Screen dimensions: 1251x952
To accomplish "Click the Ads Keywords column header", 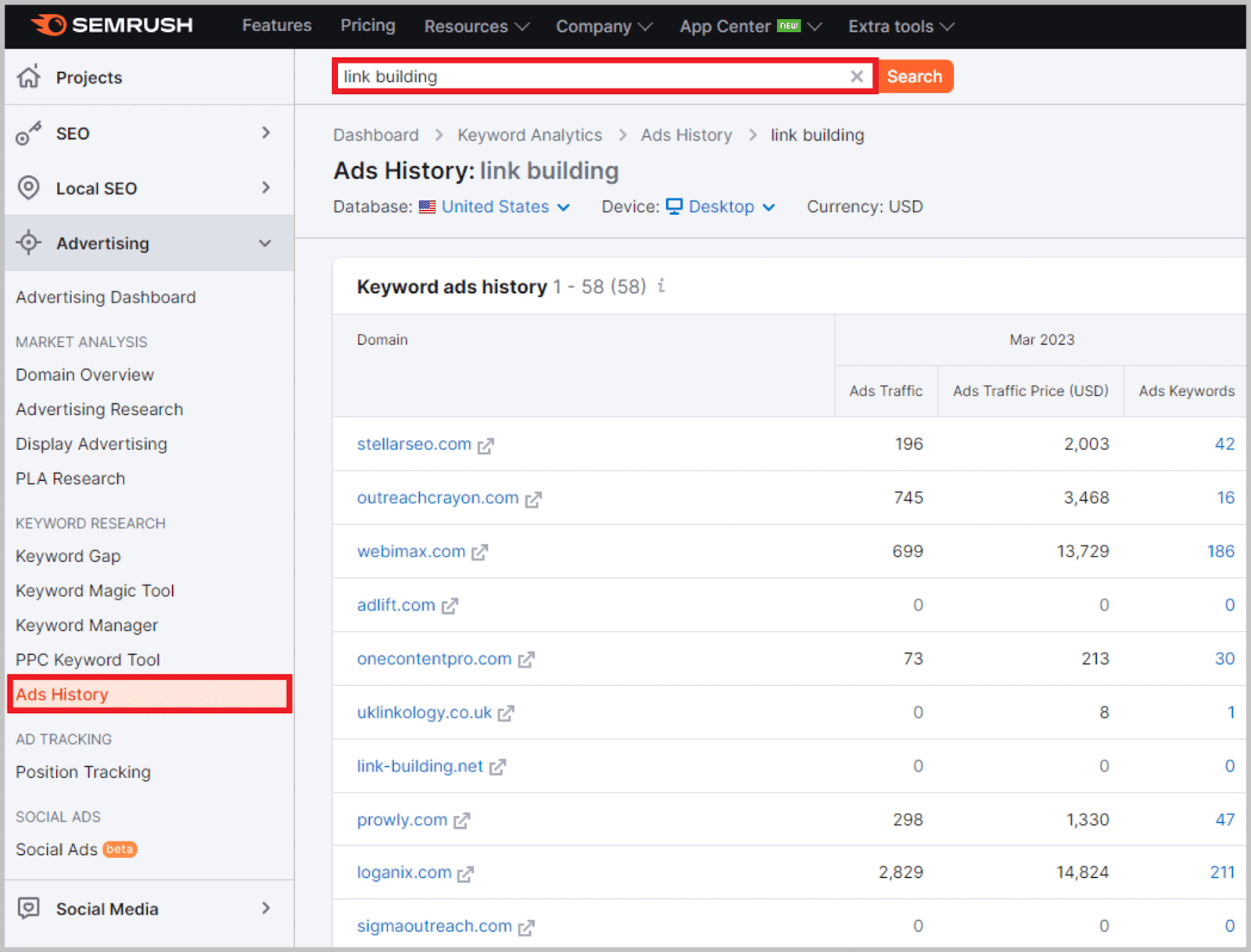I will [x=1186, y=391].
